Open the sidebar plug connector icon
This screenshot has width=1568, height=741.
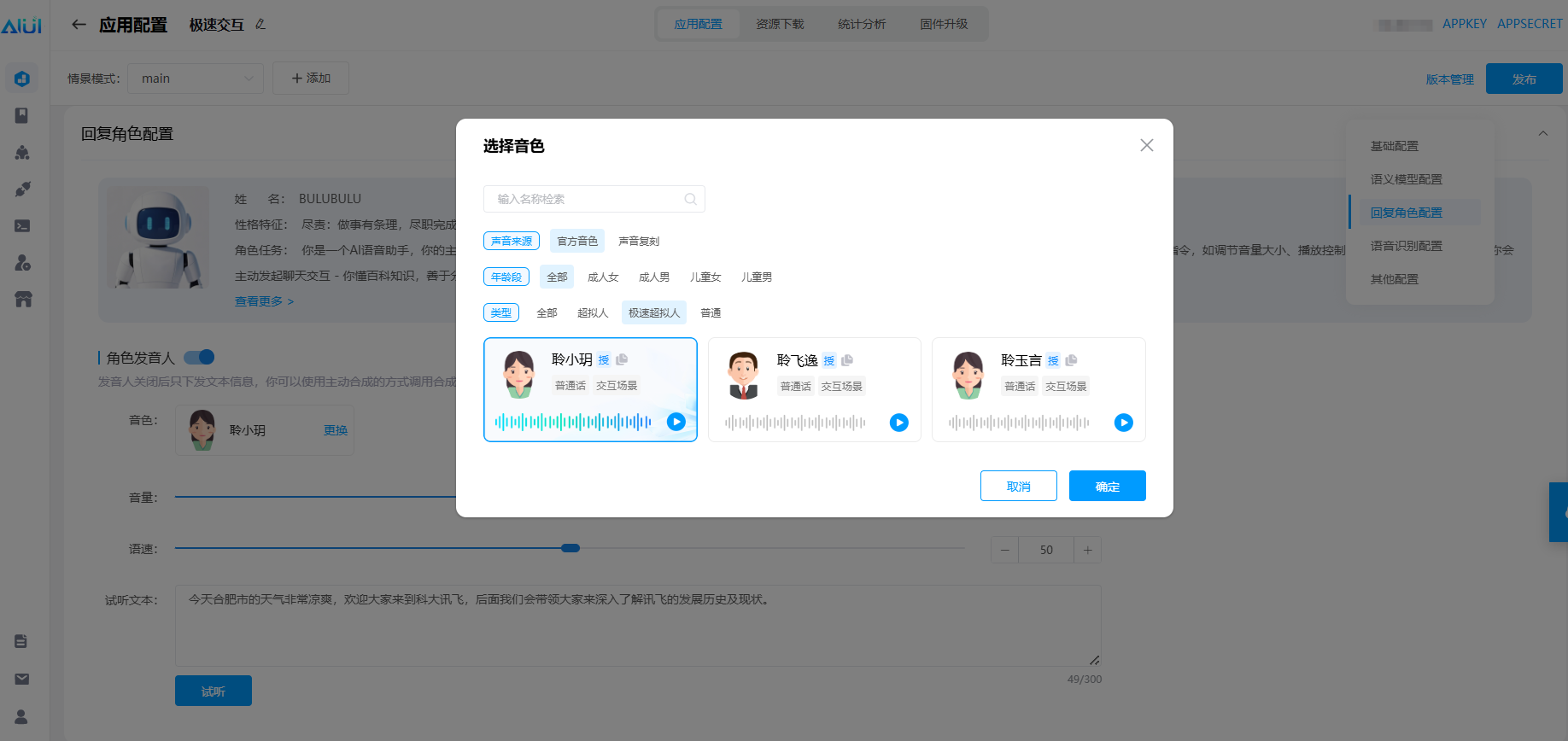tap(22, 189)
